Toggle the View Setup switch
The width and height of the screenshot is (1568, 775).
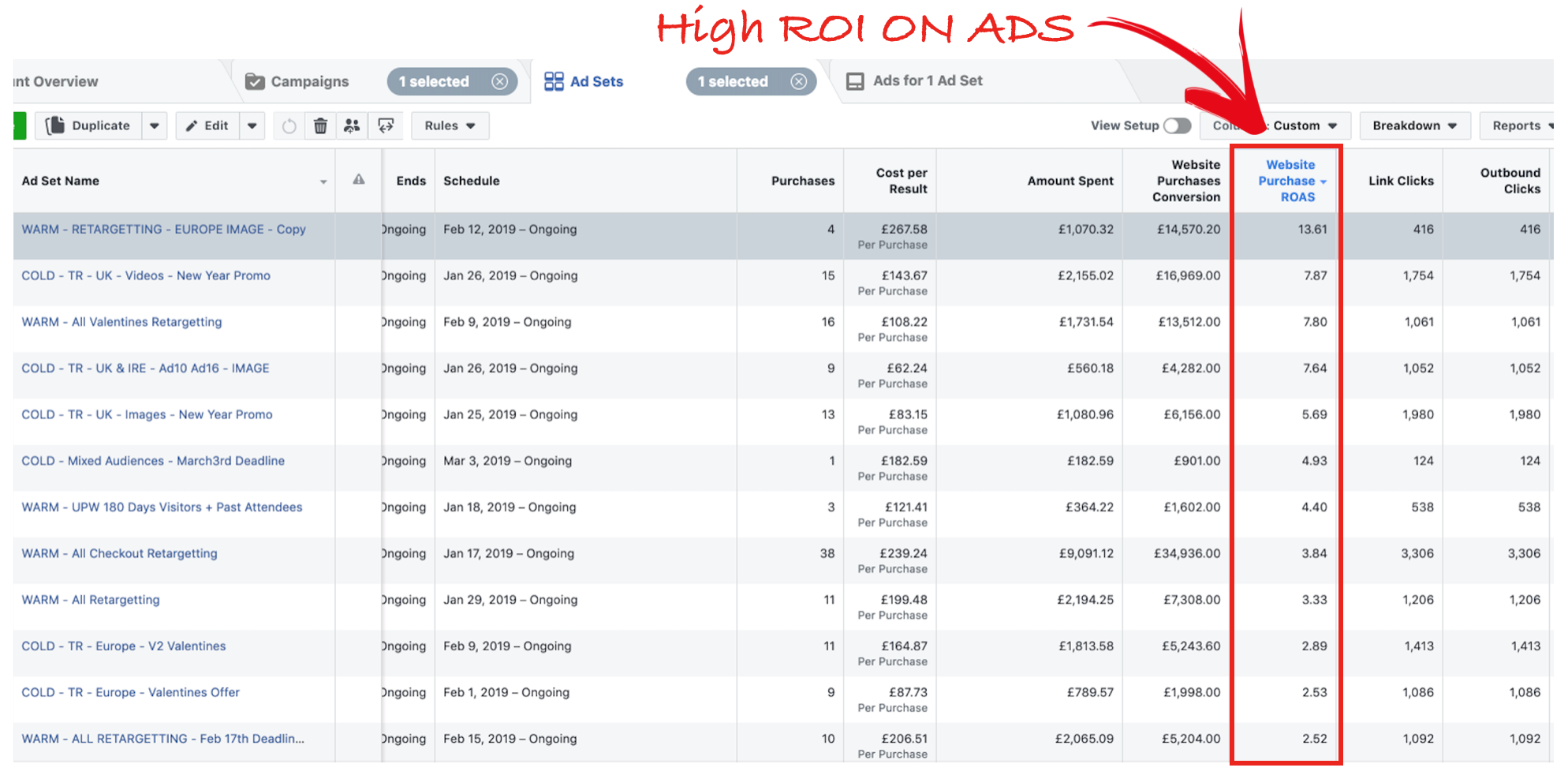tap(1177, 125)
